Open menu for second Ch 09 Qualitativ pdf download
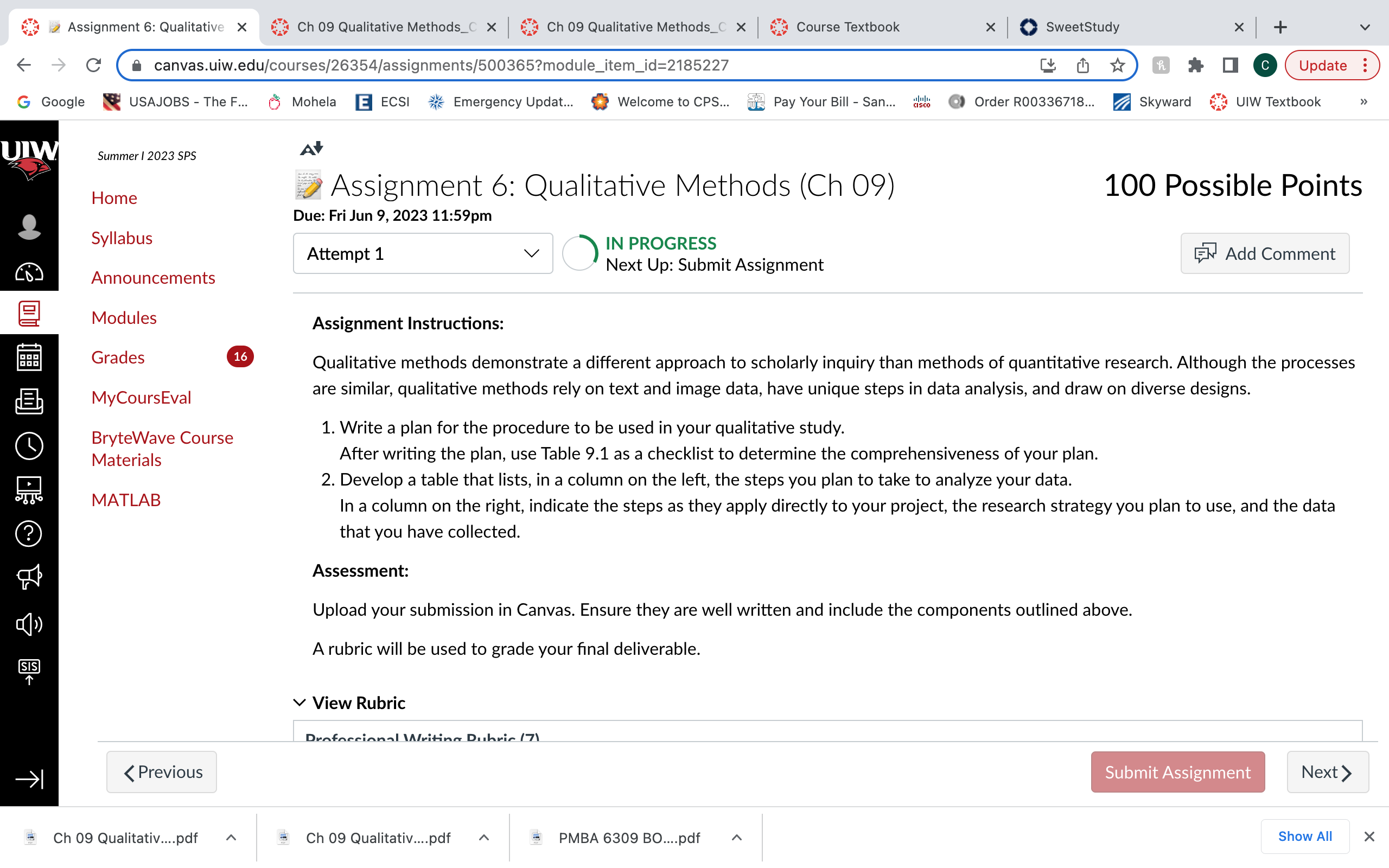Screen dimensions: 1389x868 (x=484, y=838)
